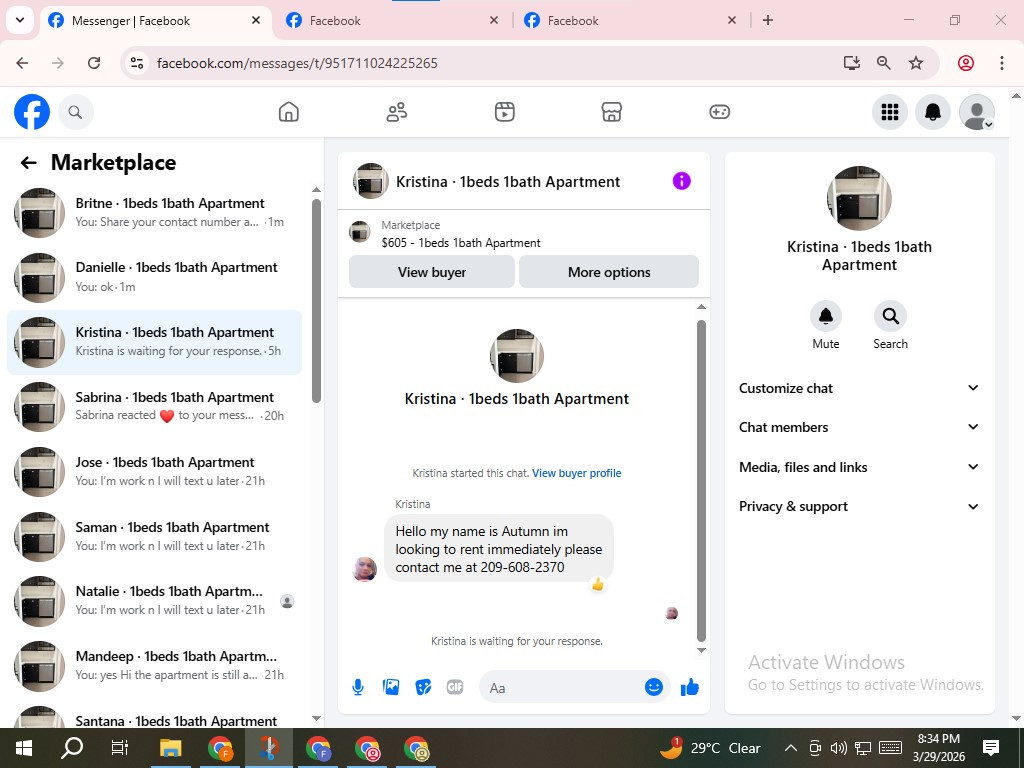Click the thumbs-up reaction on Kristina's message

[598, 584]
